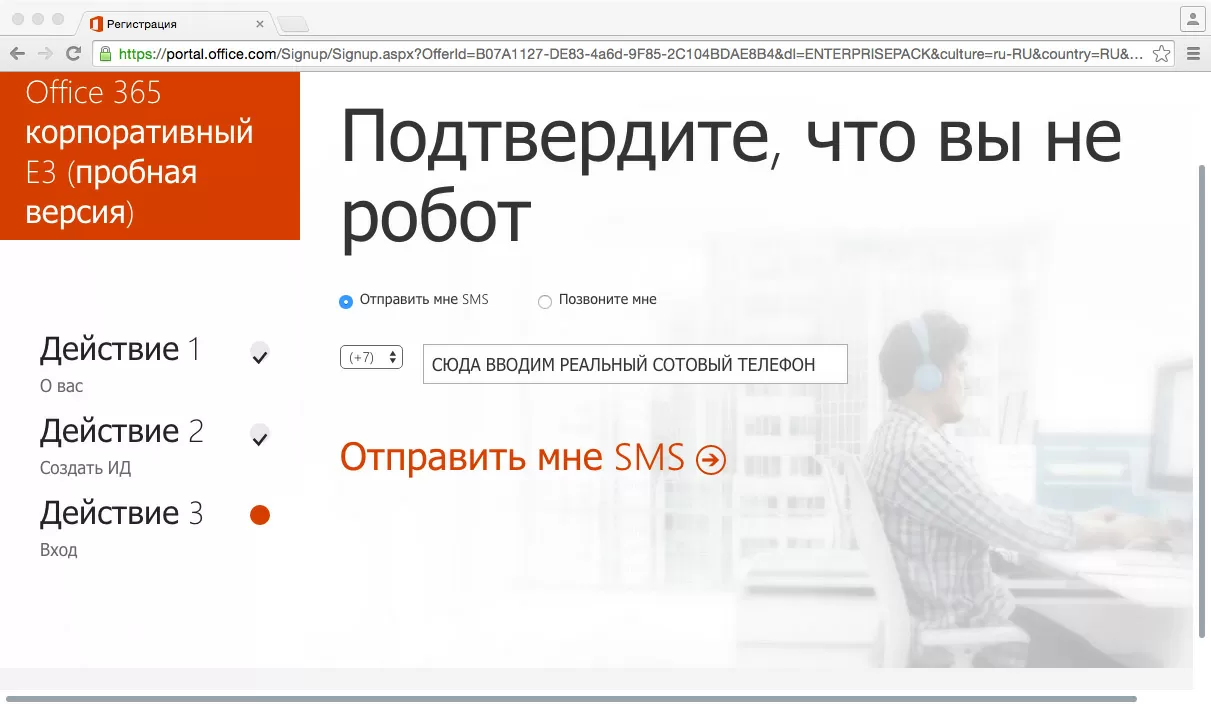Image resolution: width=1211 pixels, height=708 pixels.
Task: Go back to the previous page
Action: point(18,54)
